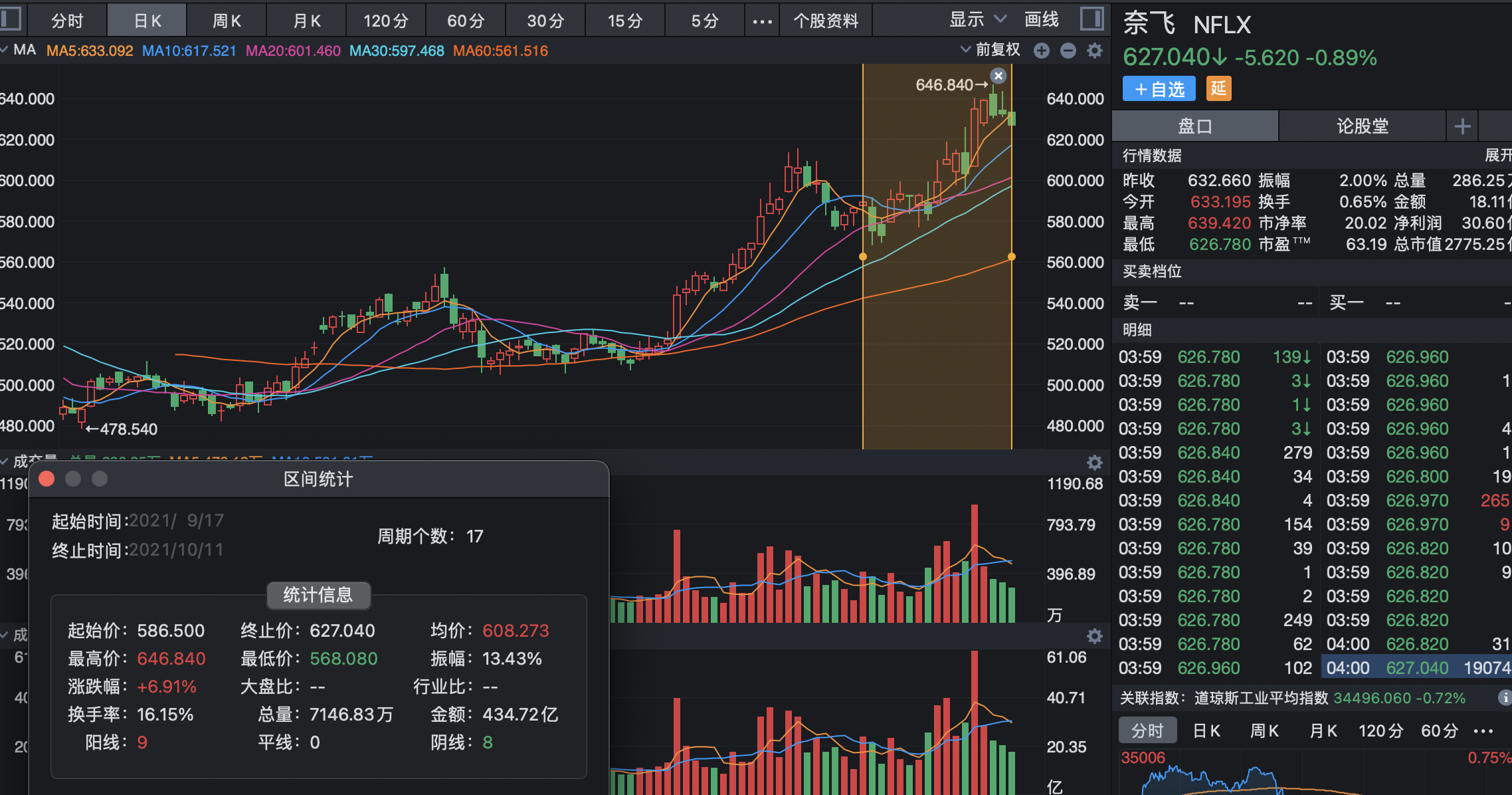Image resolution: width=1512 pixels, height=795 pixels.
Task: Click the right range selection handle
Action: coord(1012,257)
